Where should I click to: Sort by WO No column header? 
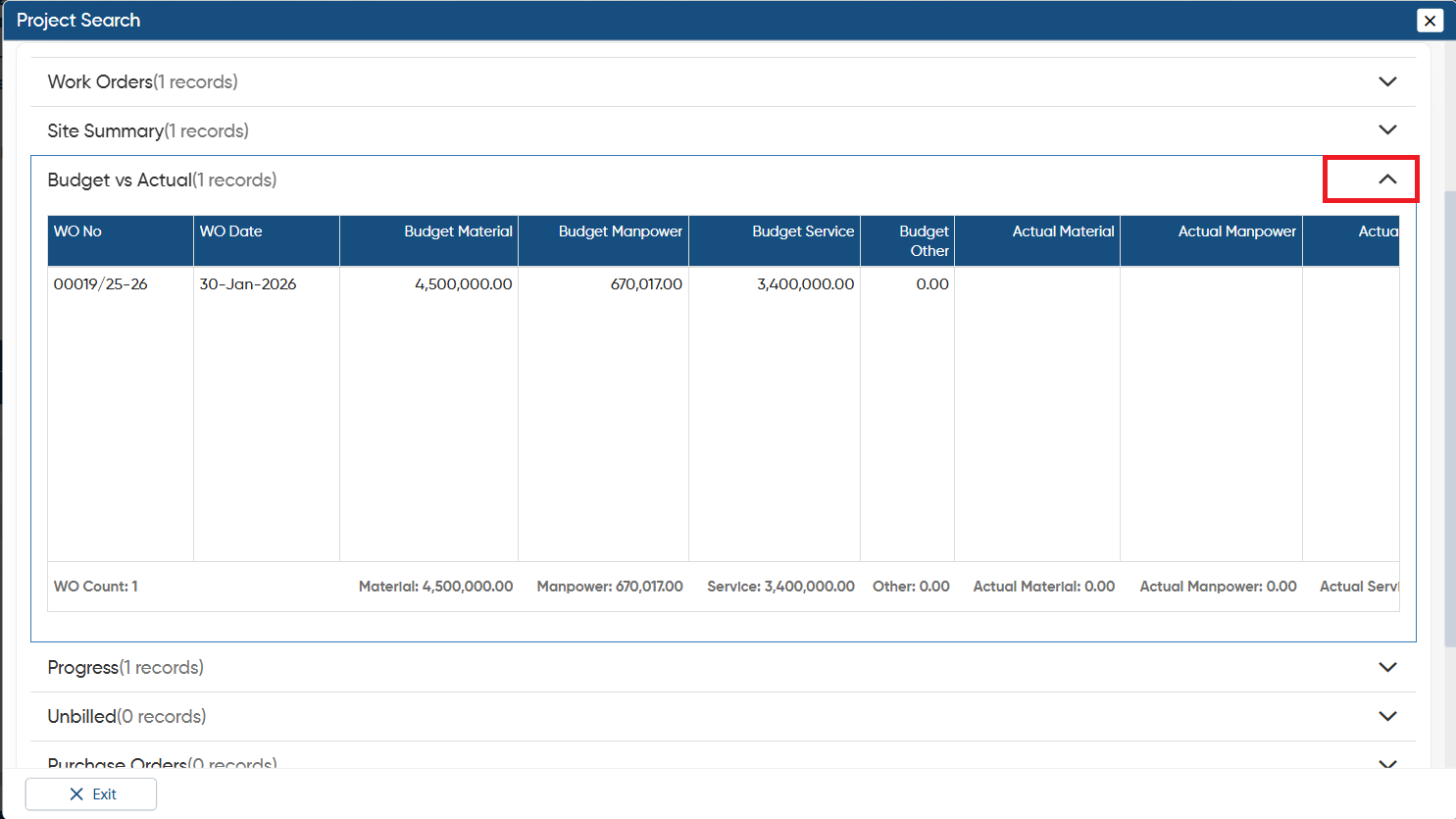point(121,241)
